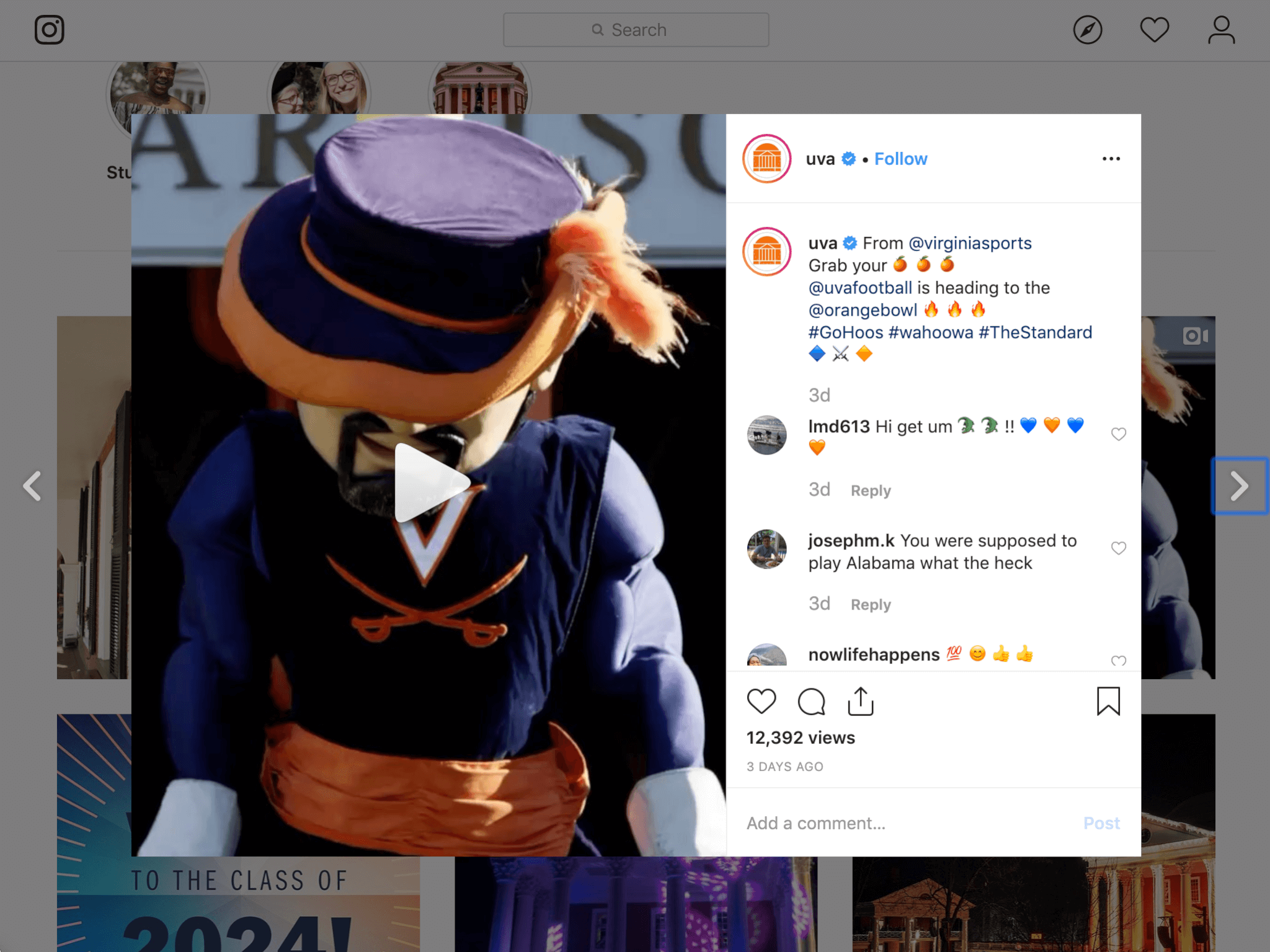
Task: Open the Explore compass icon
Action: point(1087,29)
